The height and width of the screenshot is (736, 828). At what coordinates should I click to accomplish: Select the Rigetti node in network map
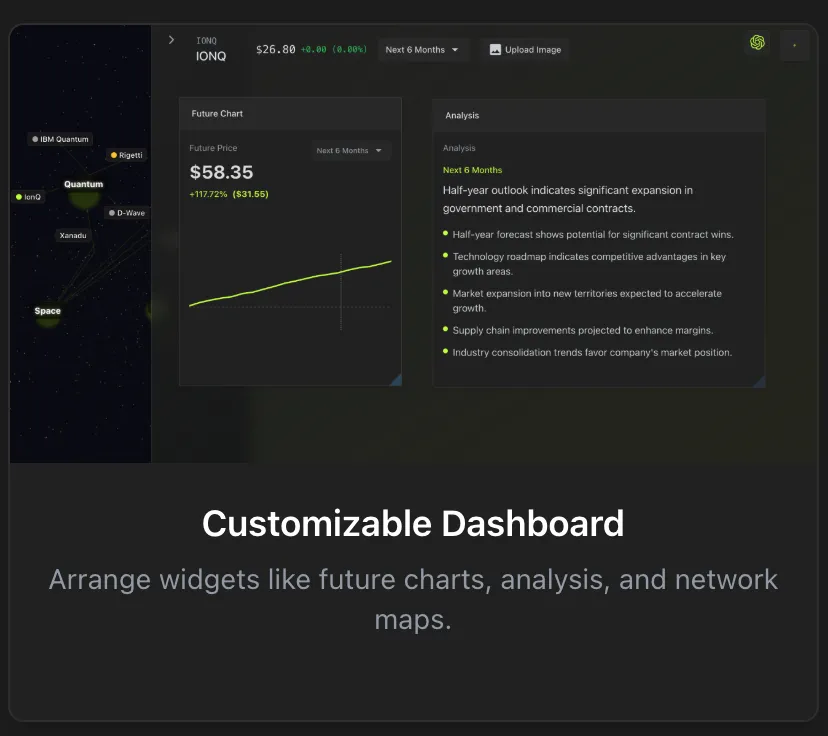tap(126, 155)
